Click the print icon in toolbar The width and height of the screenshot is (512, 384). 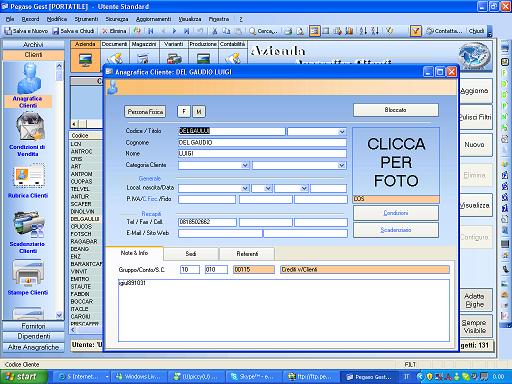coord(288,31)
